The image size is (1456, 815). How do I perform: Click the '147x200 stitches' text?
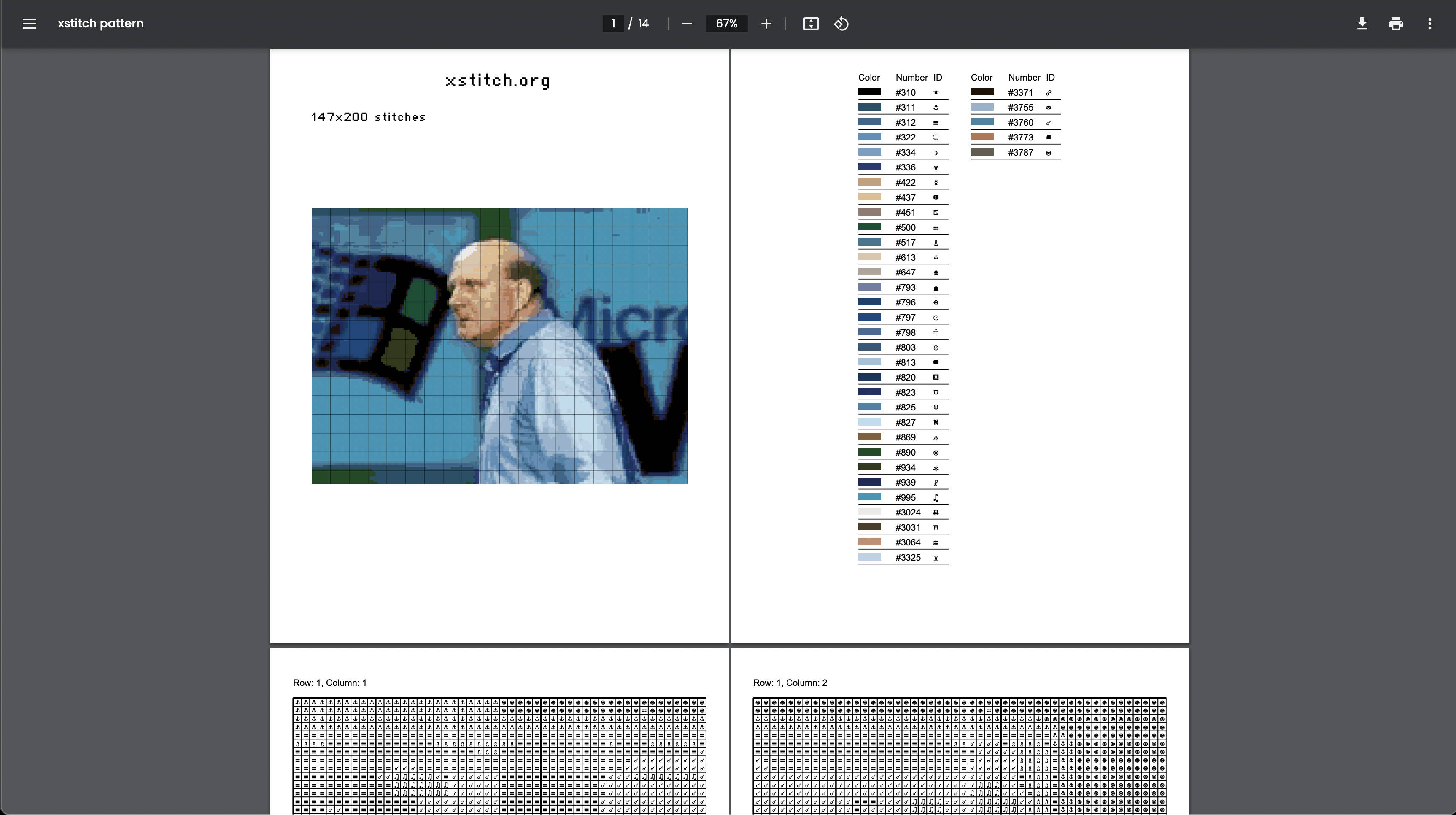point(368,117)
